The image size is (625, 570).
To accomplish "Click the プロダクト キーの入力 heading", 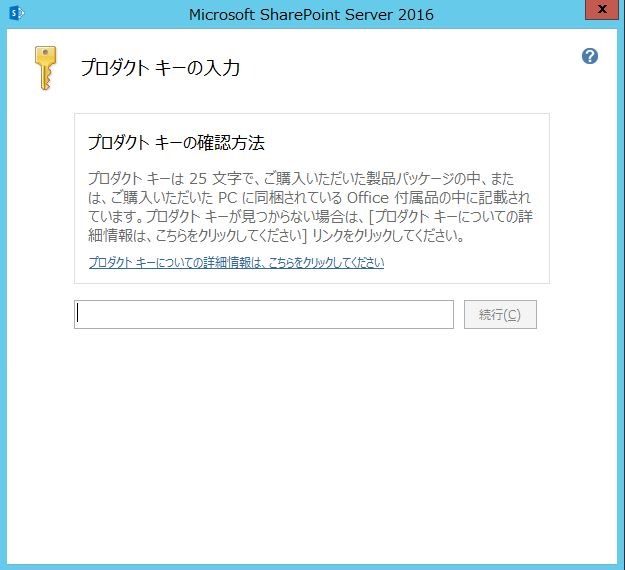I will (160, 68).
